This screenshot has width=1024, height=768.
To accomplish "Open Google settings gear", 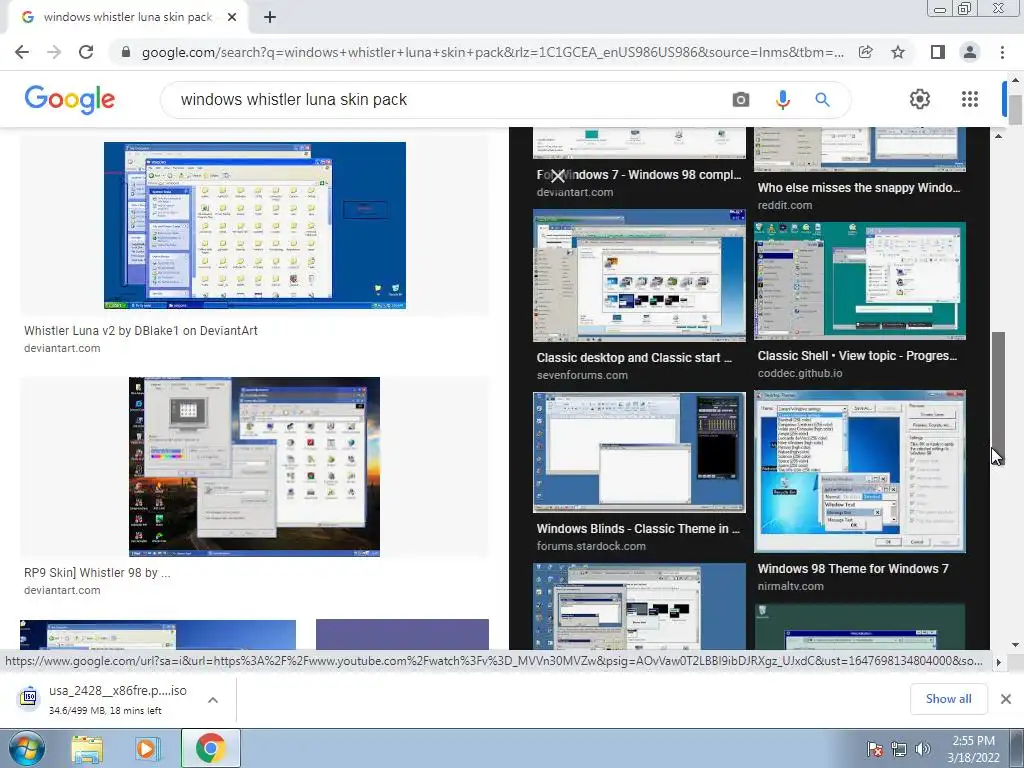I will coord(920,99).
